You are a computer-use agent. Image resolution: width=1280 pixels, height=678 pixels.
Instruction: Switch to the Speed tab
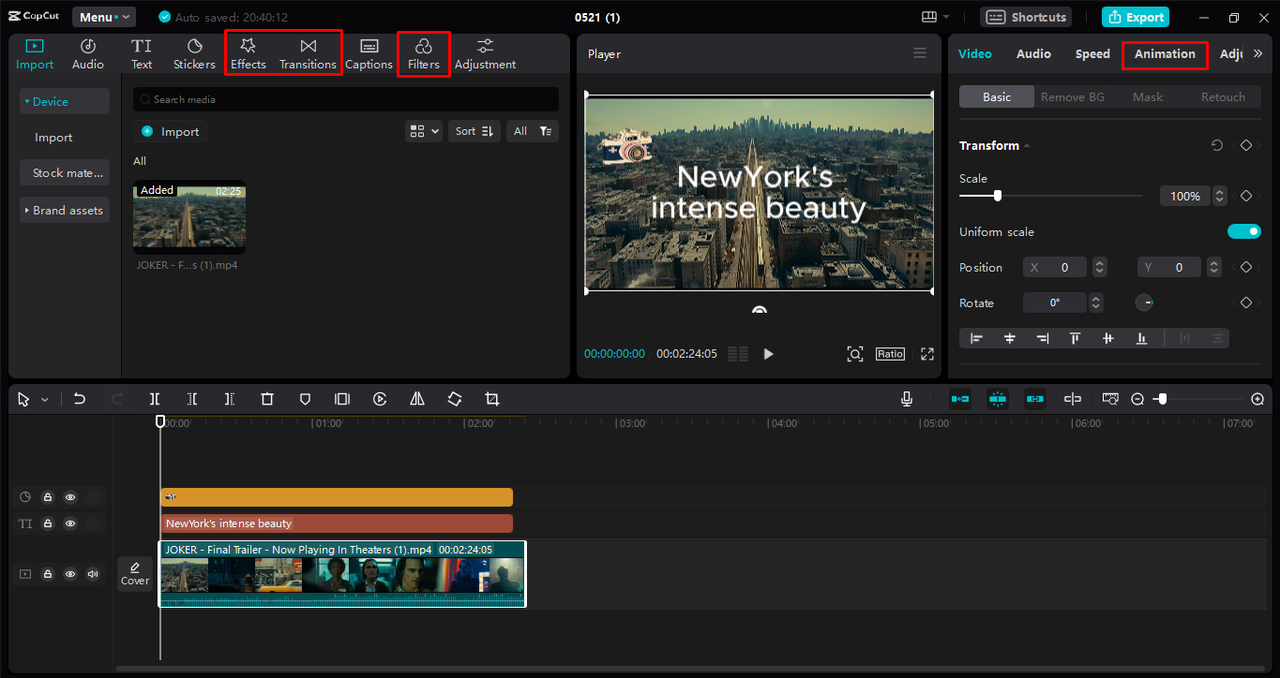point(1093,54)
